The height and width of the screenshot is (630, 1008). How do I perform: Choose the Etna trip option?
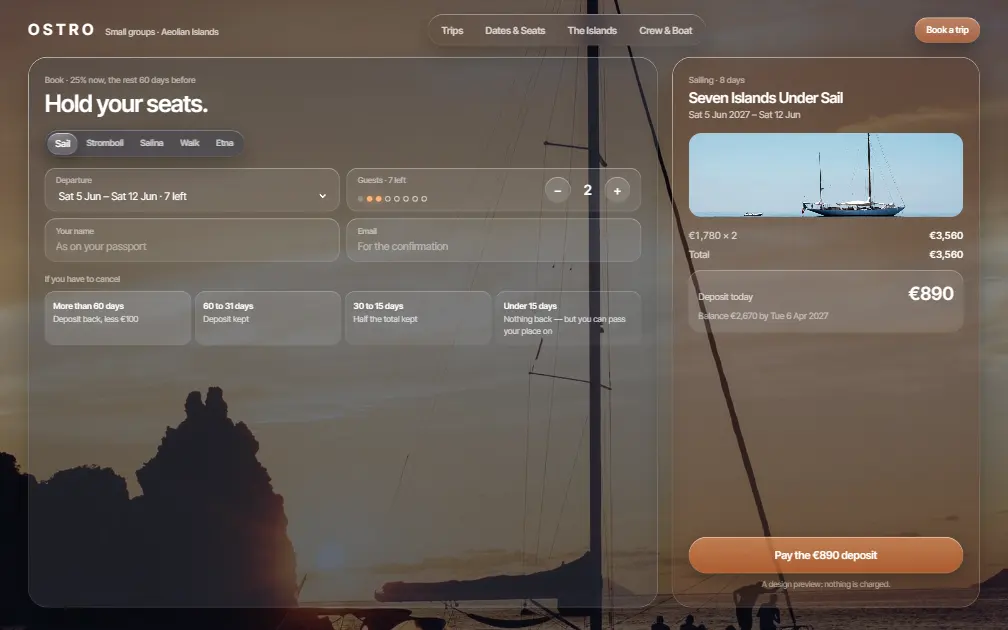[x=224, y=143]
